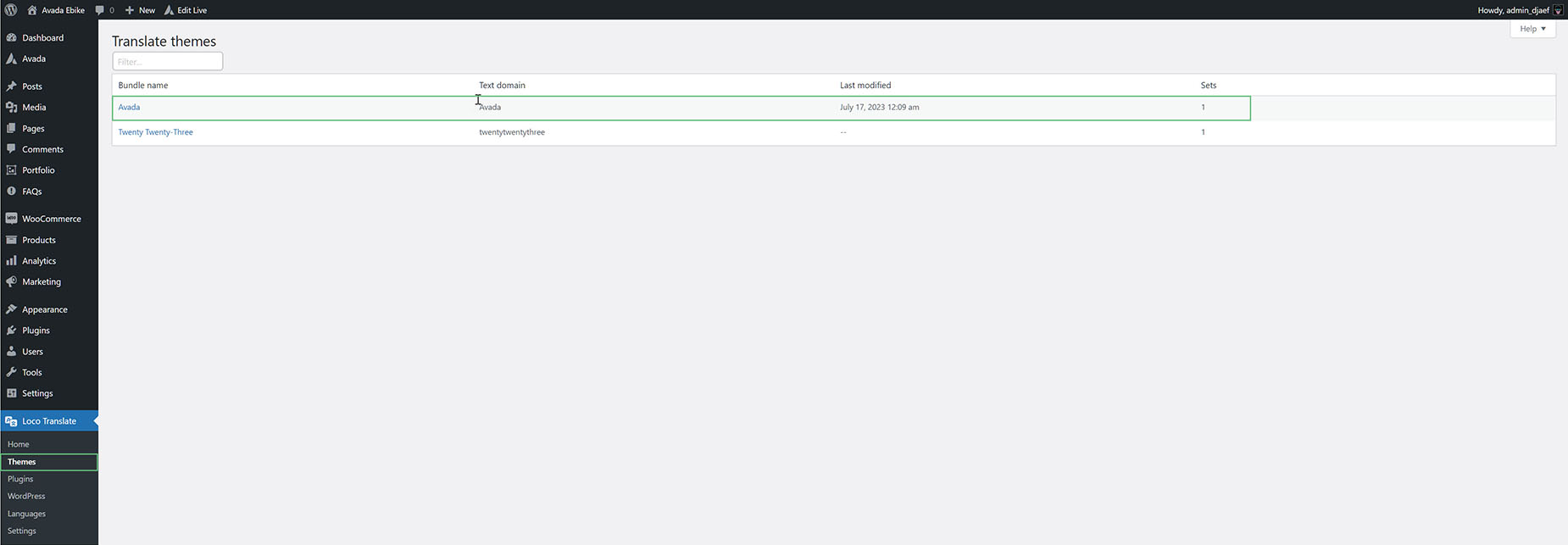Open Plugins submenu under Loco Translate
1568x545 pixels.
[20, 479]
